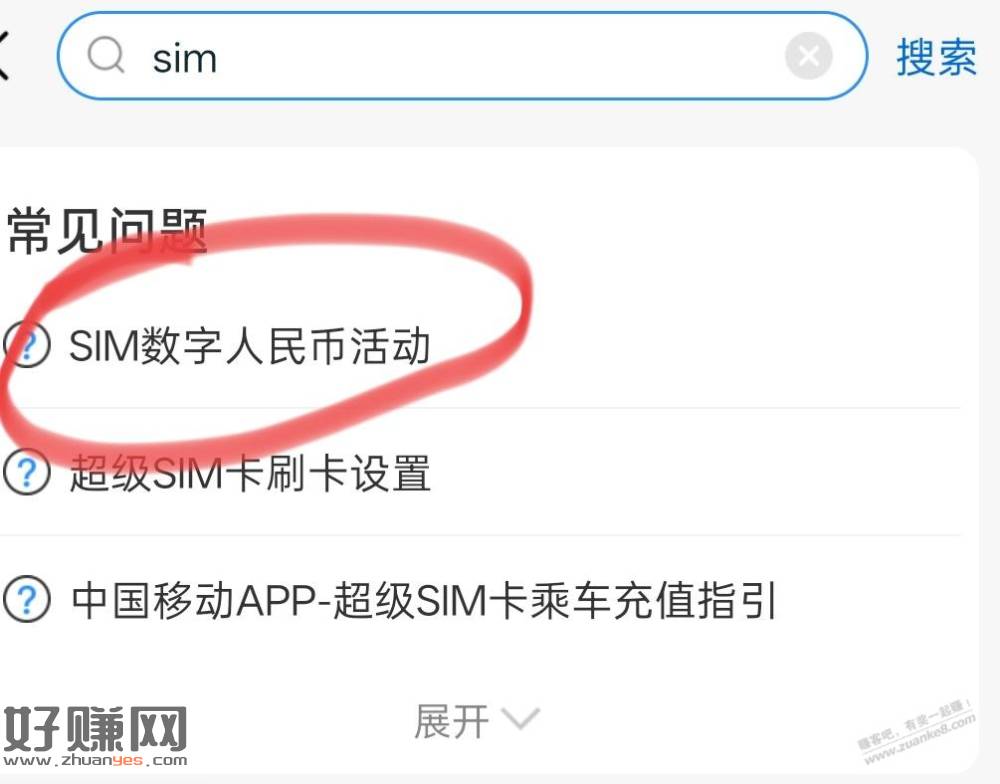Click the magnifying glass search icon

pos(105,55)
